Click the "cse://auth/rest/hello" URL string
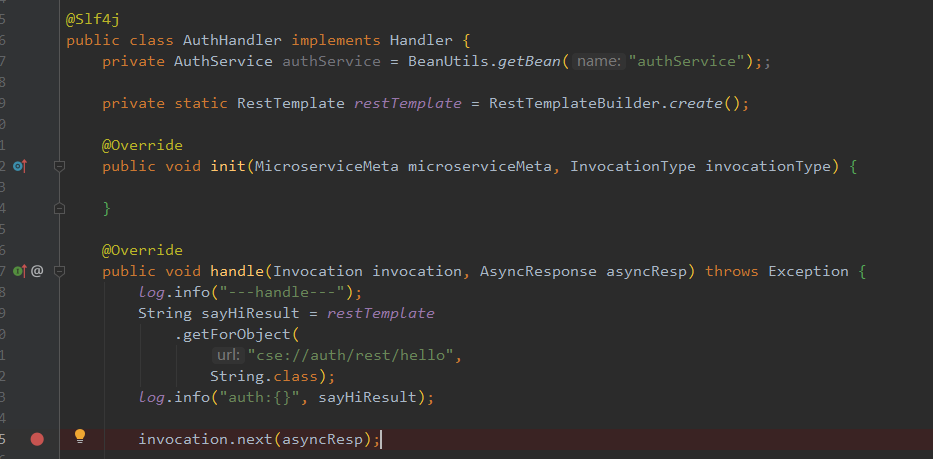The height and width of the screenshot is (459, 933). pos(350,355)
